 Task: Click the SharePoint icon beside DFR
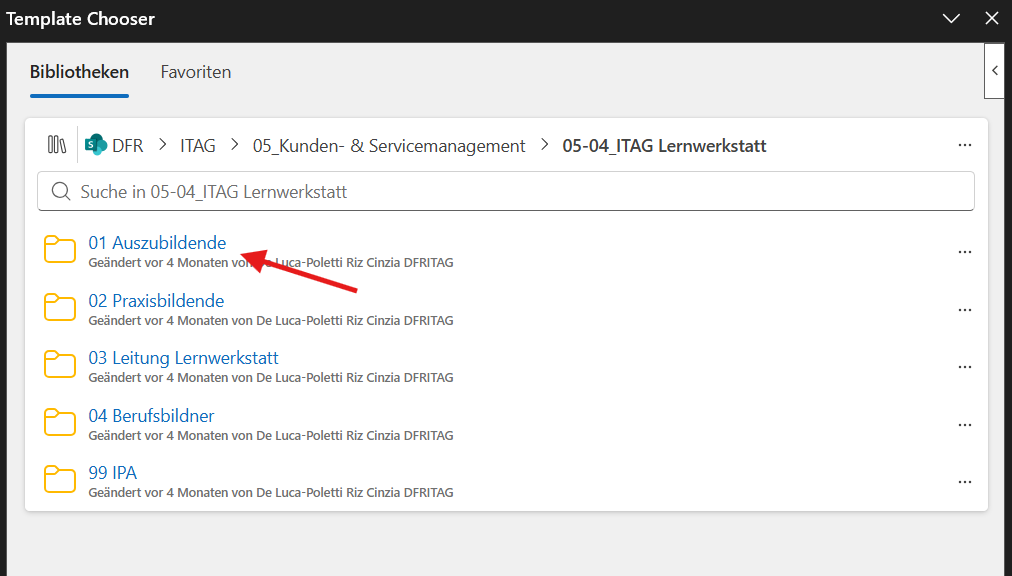(x=96, y=145)
